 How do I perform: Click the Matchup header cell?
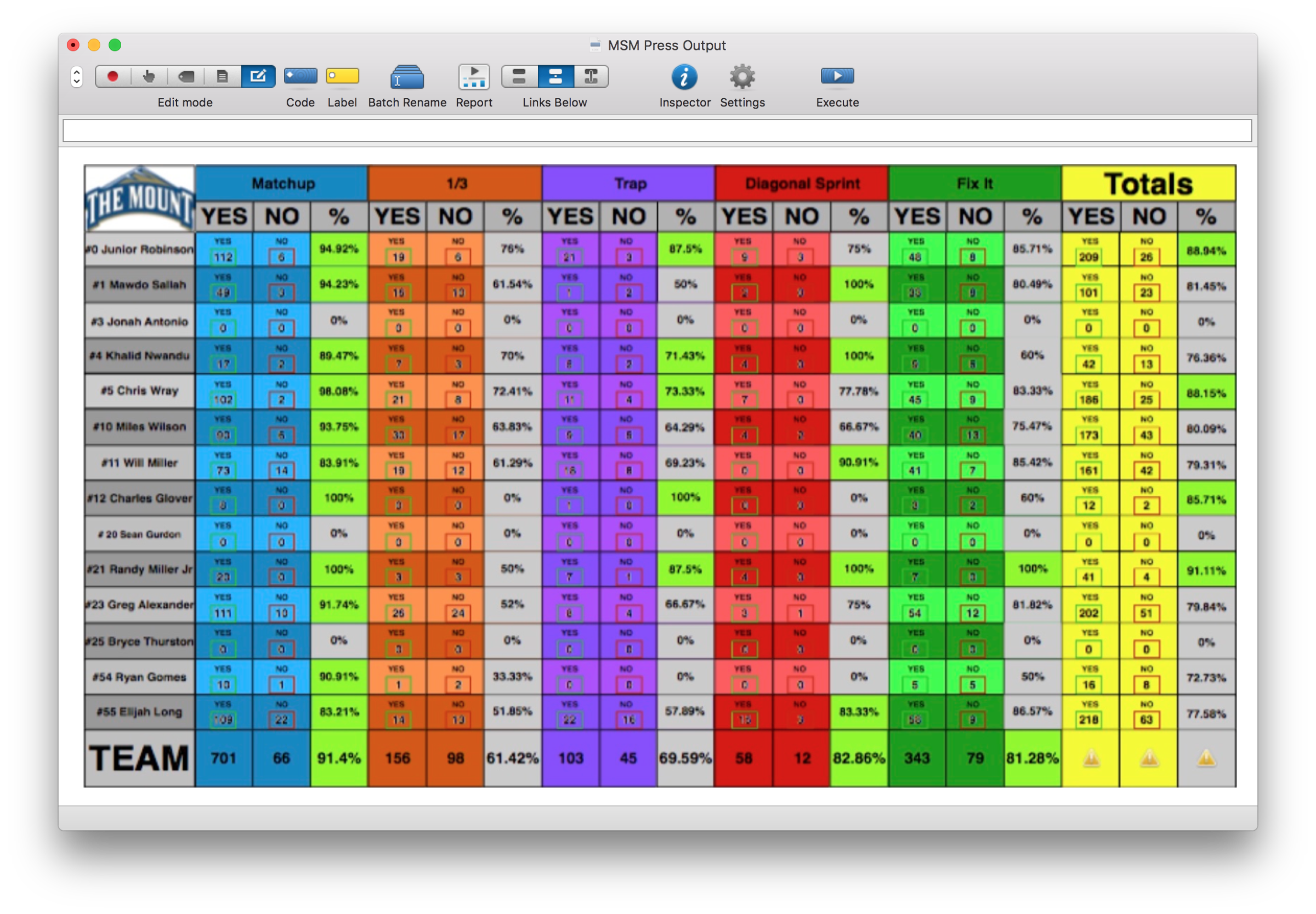click(x=283, y=183)
